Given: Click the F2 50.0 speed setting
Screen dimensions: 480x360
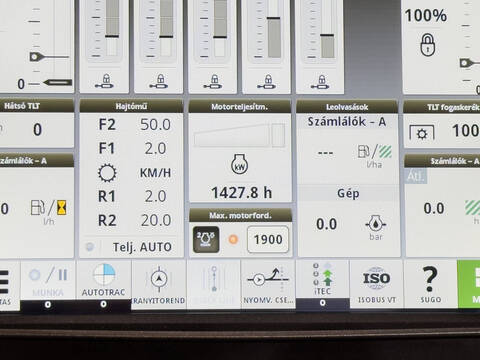Looking at the screenshot, I should click(135, 125).
